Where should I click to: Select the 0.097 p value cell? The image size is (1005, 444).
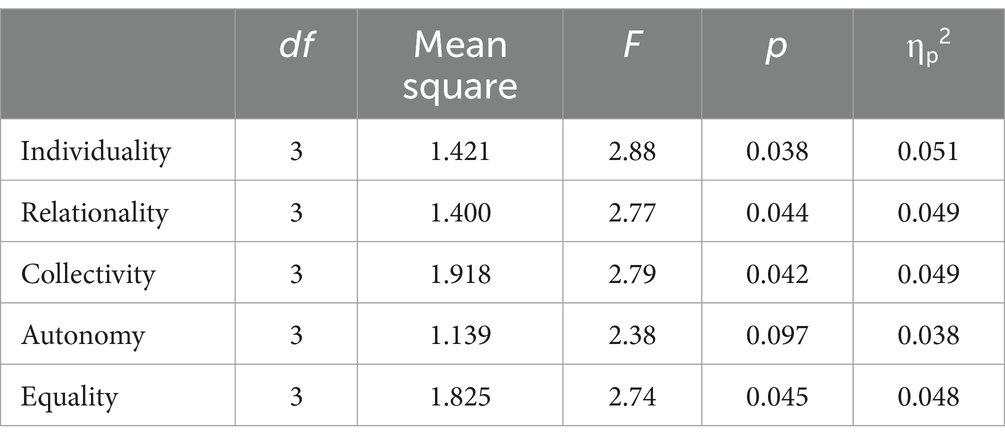pos(777,336)
